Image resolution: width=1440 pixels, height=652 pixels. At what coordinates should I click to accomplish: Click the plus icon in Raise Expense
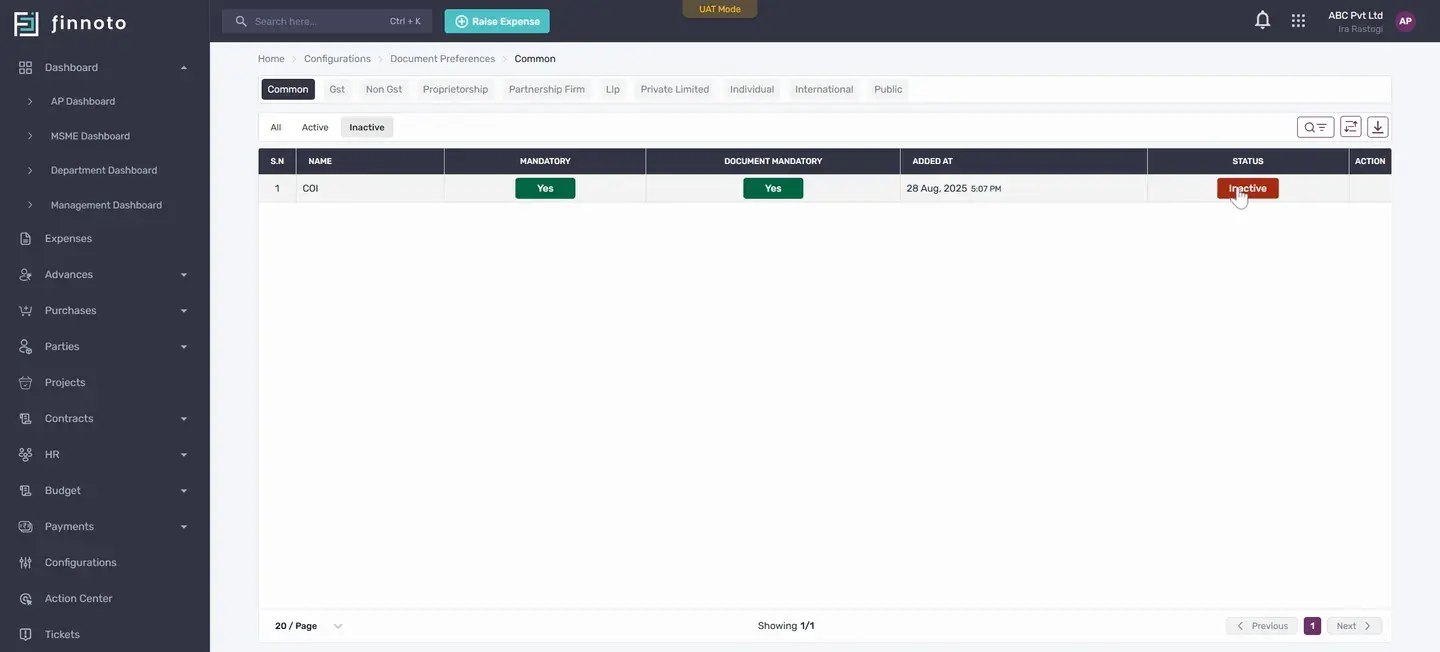(x=462, y=21)
